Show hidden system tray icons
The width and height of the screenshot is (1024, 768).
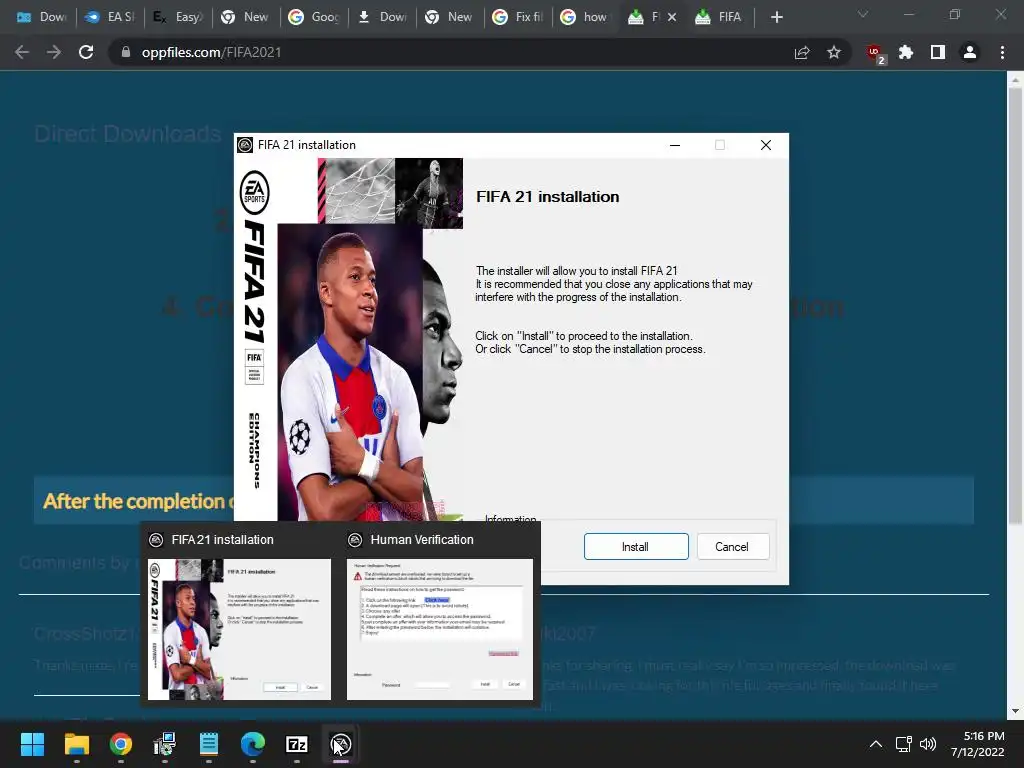point(876,744)
